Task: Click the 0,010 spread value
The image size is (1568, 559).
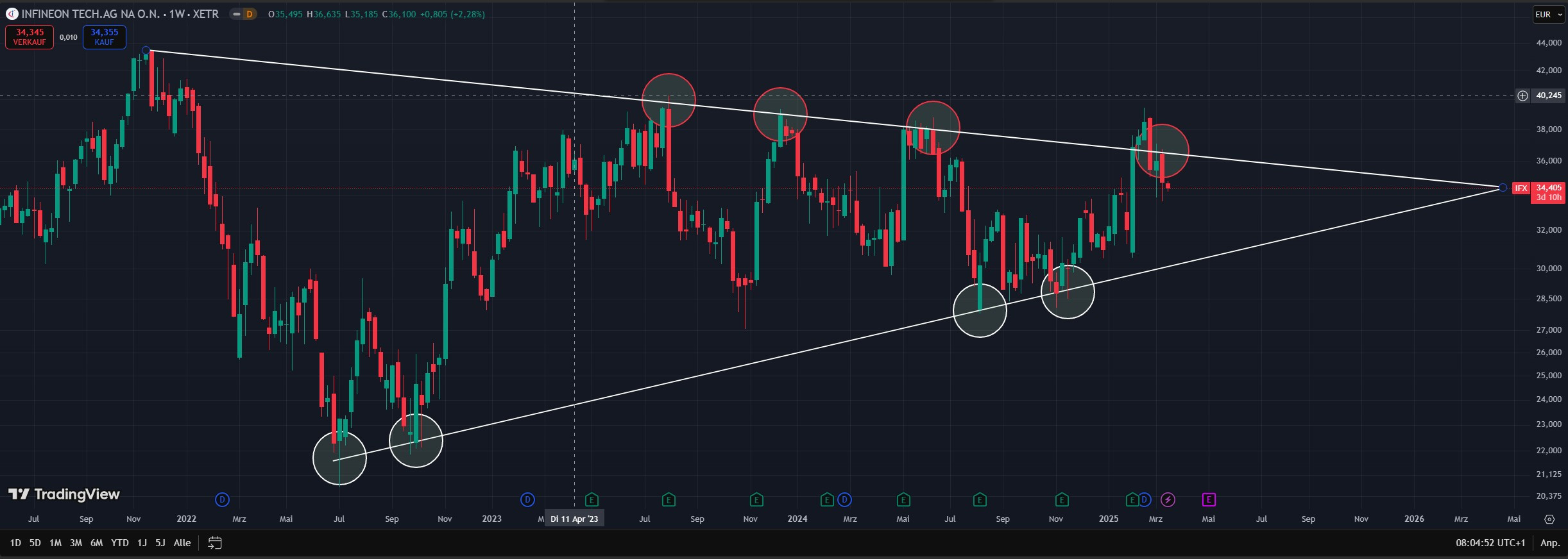Action: (69, 37)
